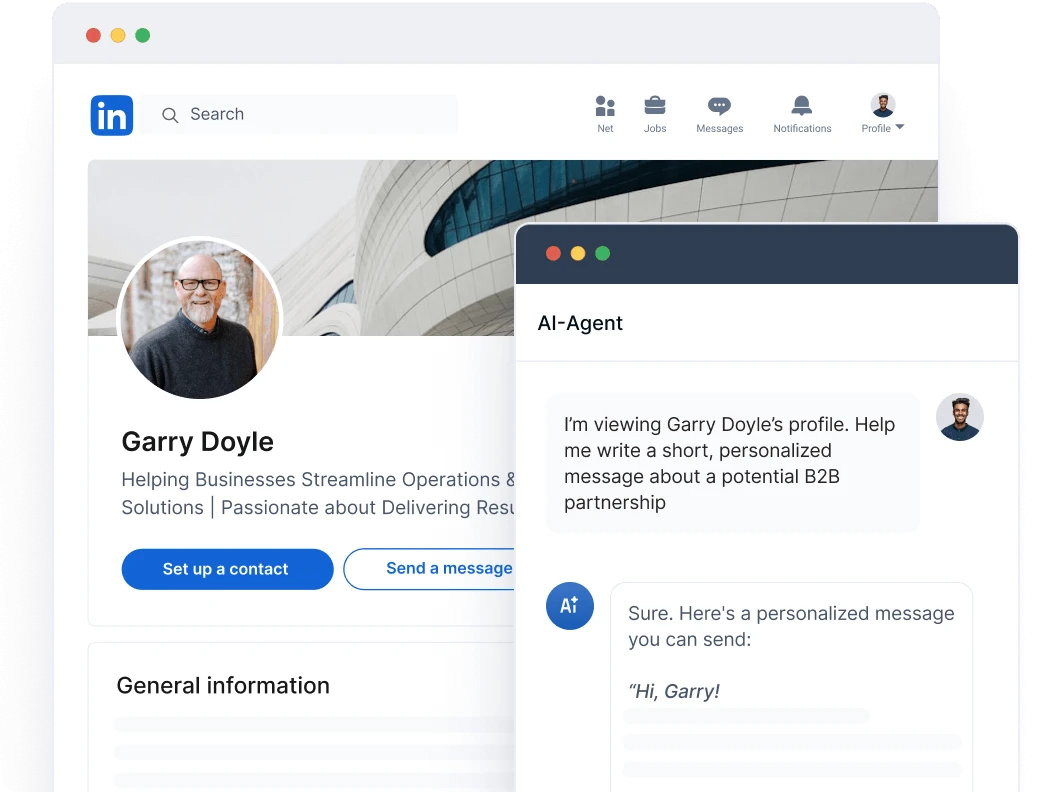Click the AI-Agent window title
Image resolution: width=1048 pixels, height=792 pixels.
click(x=579, y=323)
